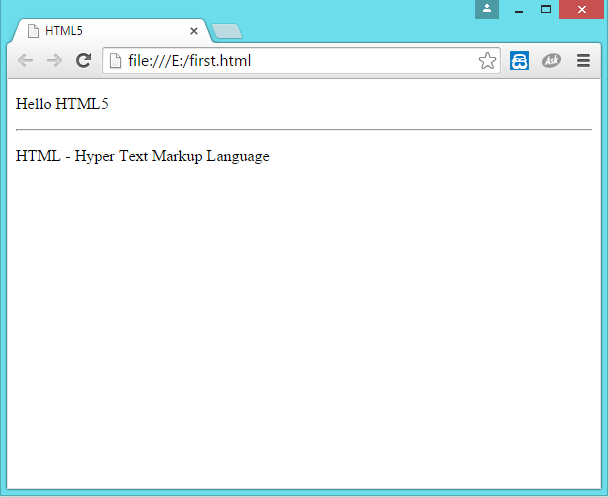Open the Chrome hamburger menu
This screenshot has height=498, width=609.
tap(583, 61)
